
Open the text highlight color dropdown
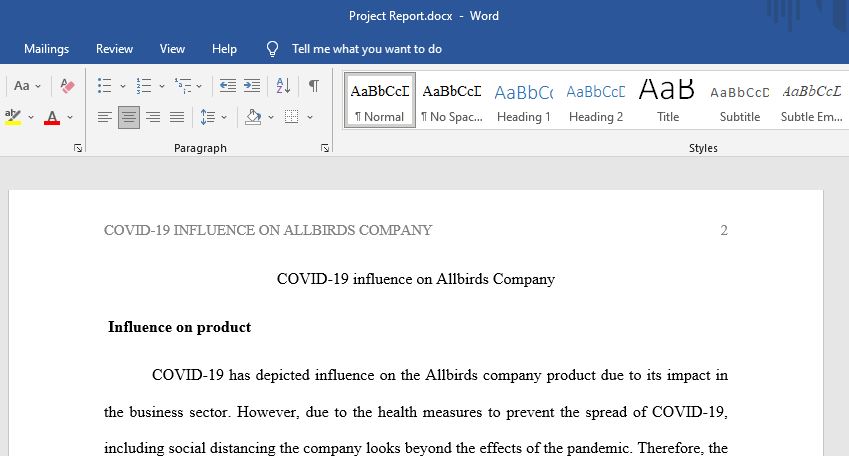[x=31, y=117]
